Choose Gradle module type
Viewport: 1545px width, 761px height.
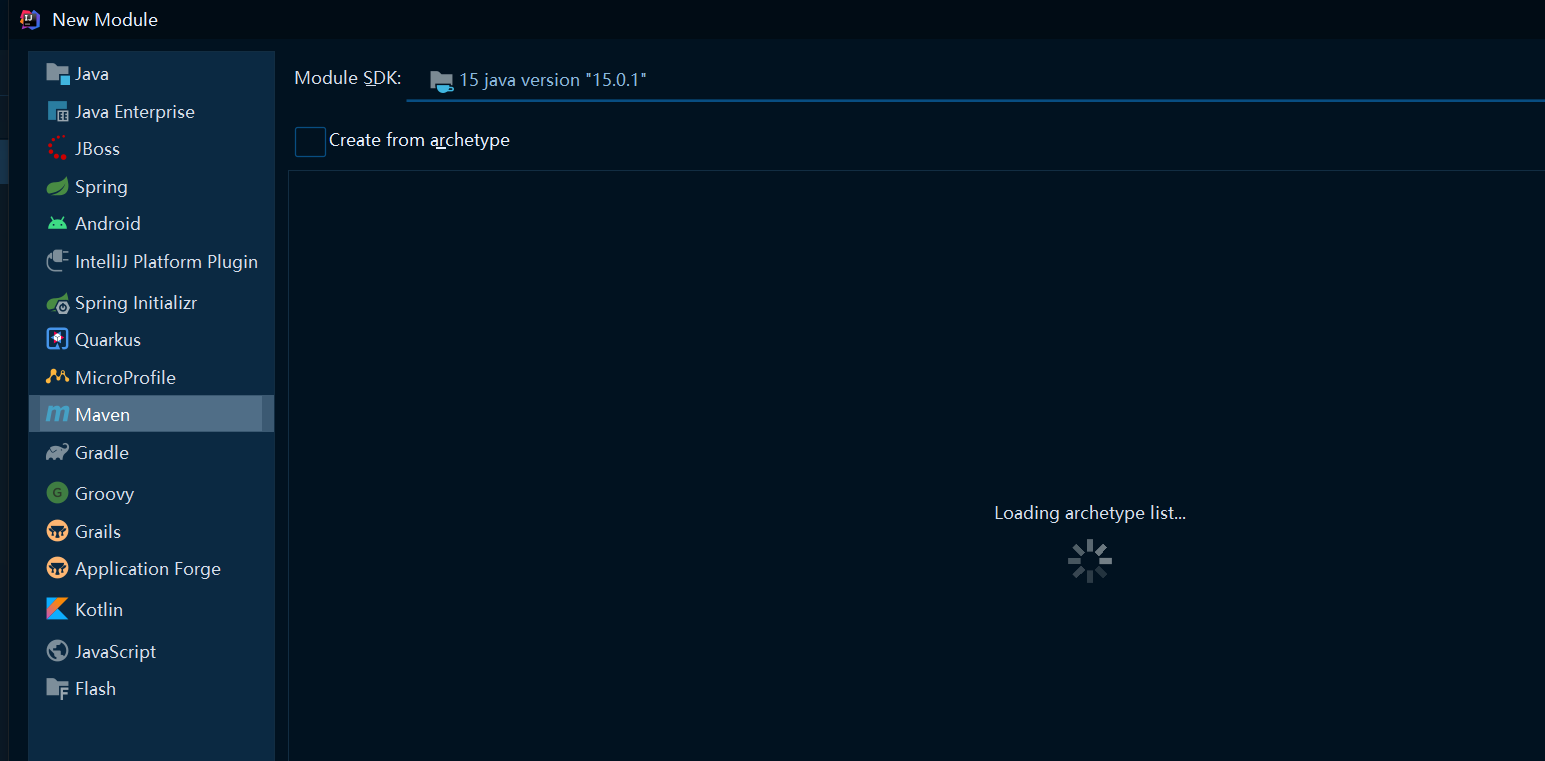(152, 452)
